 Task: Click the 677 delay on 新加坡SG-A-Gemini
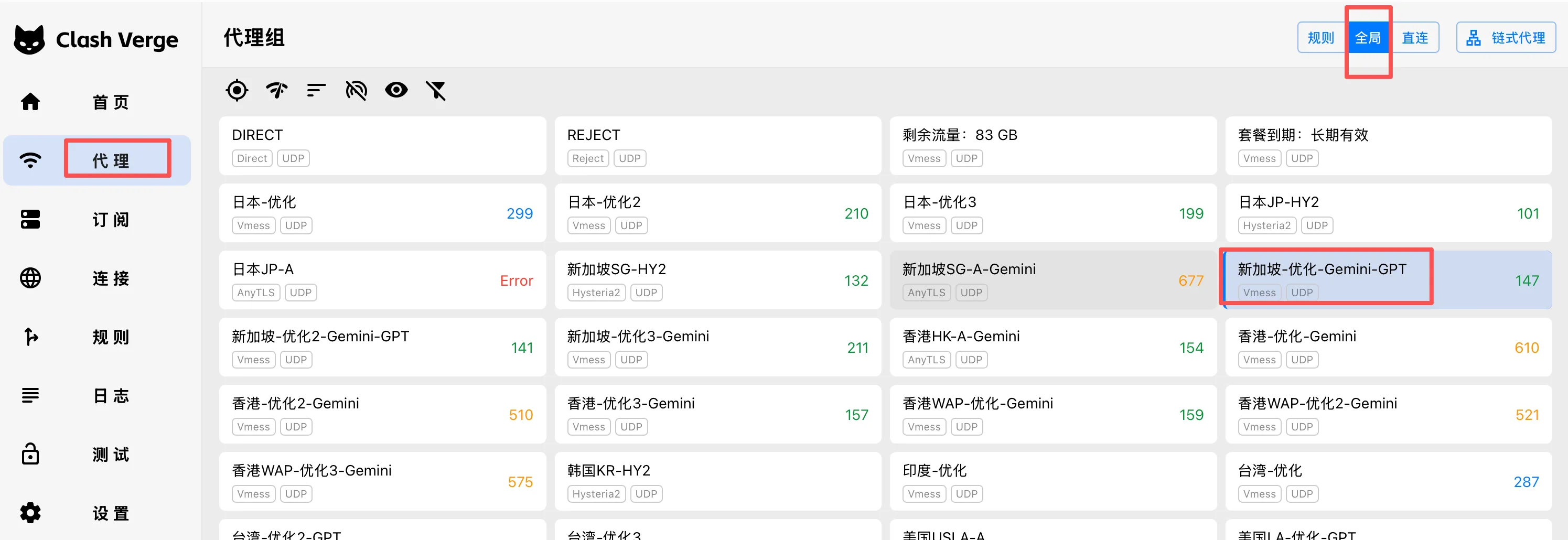click(x=1190, y=280)
